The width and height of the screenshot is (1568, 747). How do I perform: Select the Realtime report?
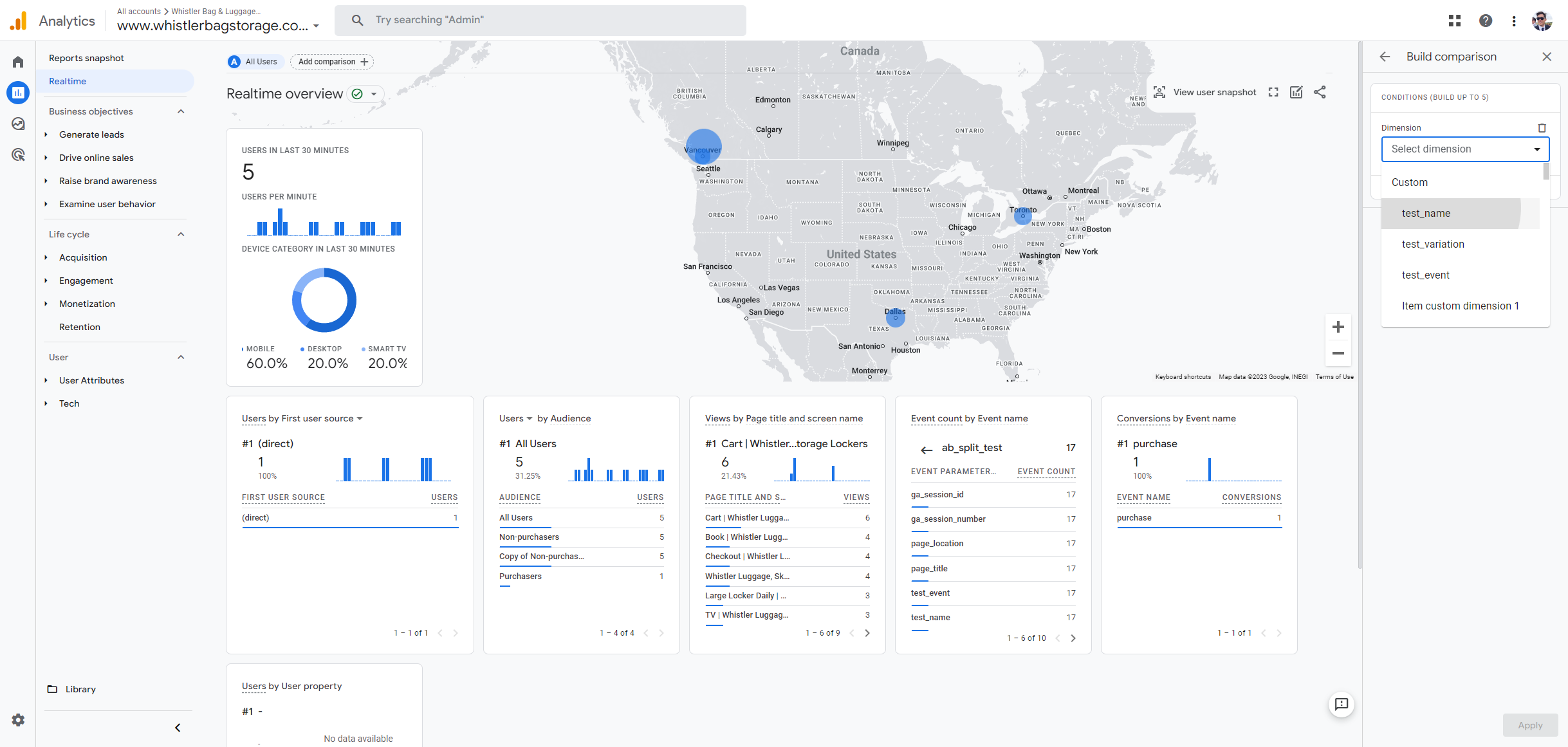pyautogui.click(x=115, y=81)
